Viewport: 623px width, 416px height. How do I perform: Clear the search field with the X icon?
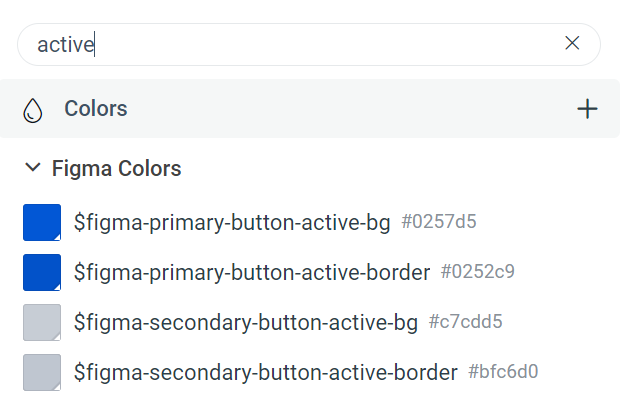coord(572,43)
